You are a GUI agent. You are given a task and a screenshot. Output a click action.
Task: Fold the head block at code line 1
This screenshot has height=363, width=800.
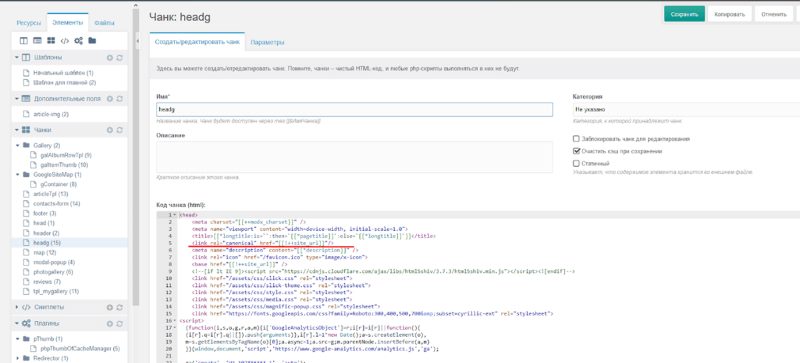(x=175, y=215)
